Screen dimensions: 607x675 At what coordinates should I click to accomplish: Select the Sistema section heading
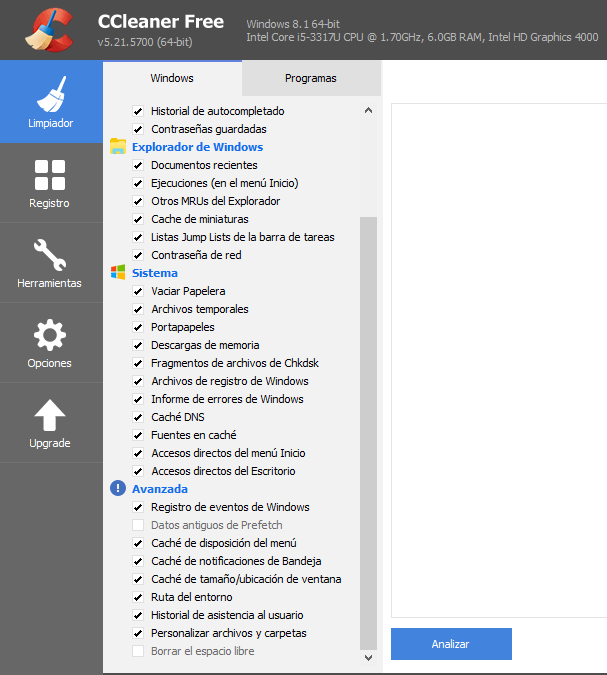(155, 273)
